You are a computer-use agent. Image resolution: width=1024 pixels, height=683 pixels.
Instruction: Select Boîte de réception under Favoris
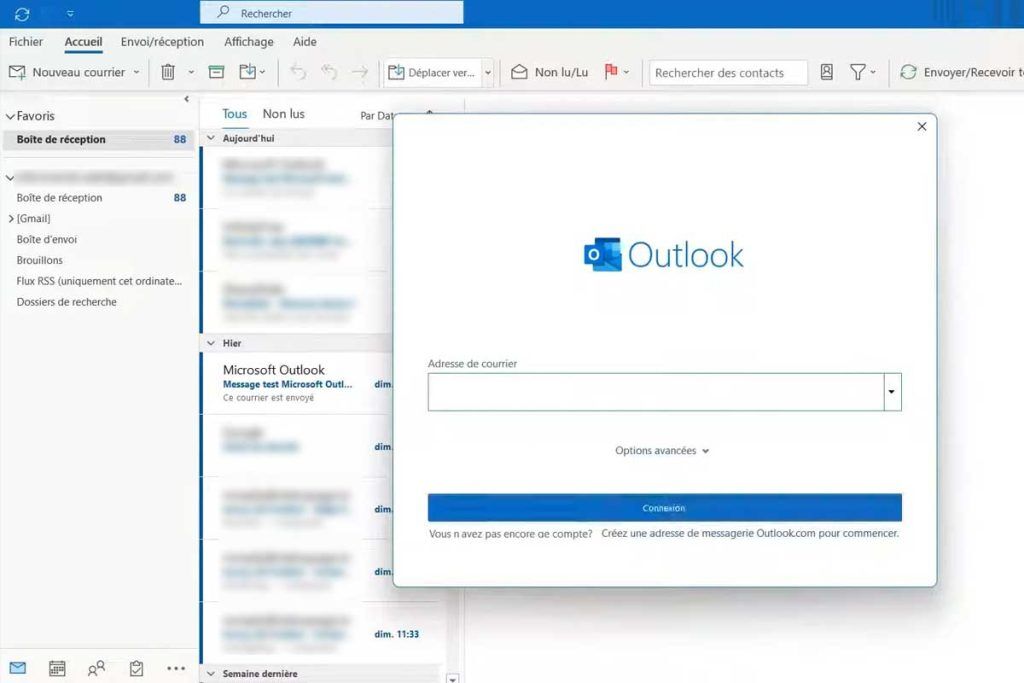pyautogui.click(x=99, y=139)
